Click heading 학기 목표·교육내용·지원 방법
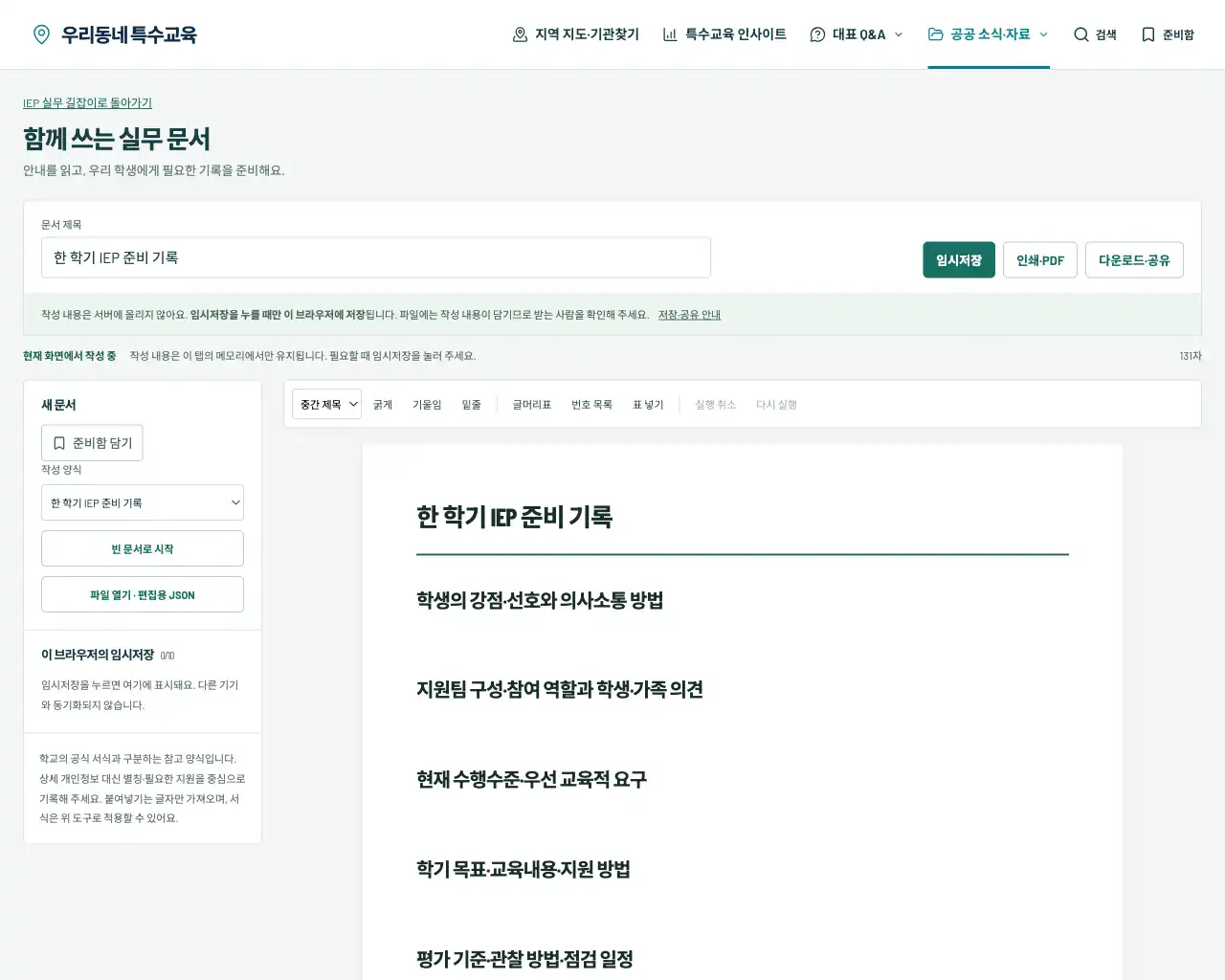Viewport: 1225px width, 980px height. 523,869
